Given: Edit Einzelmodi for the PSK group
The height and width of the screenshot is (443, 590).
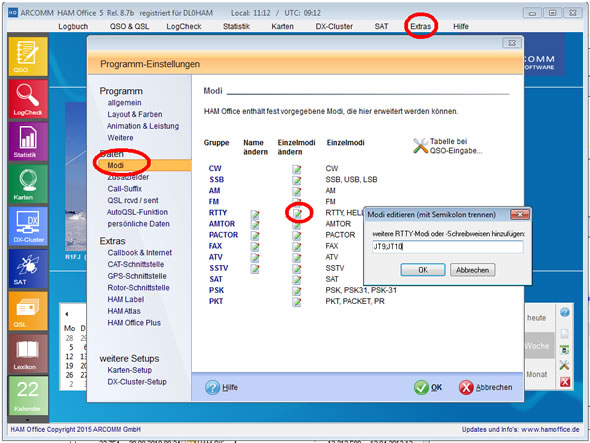Looking at the screenshot, I should pos(297,291).
